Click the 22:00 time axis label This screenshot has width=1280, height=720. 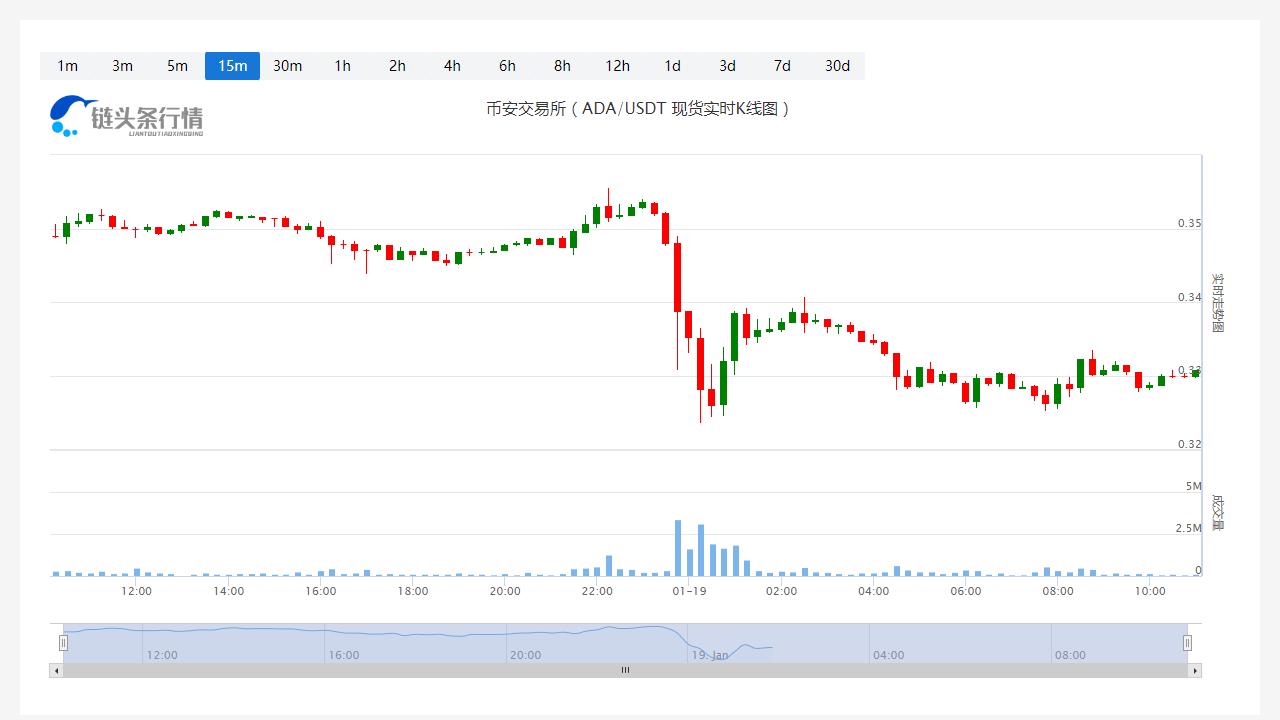(x=597, y=591)
